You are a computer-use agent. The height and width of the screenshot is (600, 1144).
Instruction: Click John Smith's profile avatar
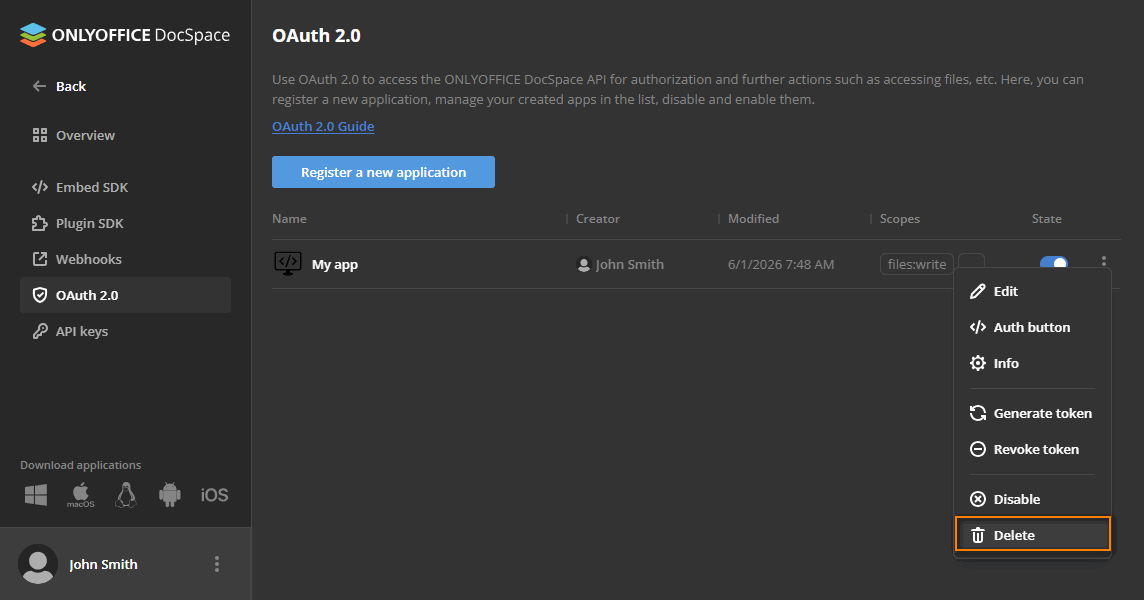38,564
